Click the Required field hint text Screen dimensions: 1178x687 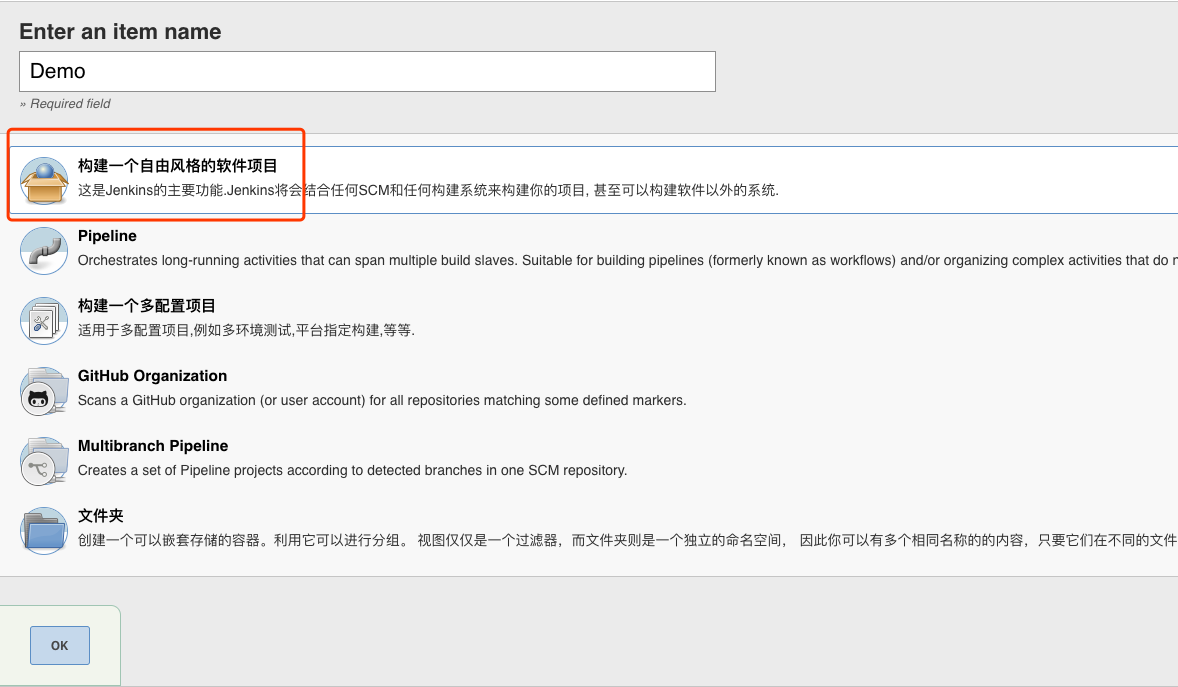65,104
